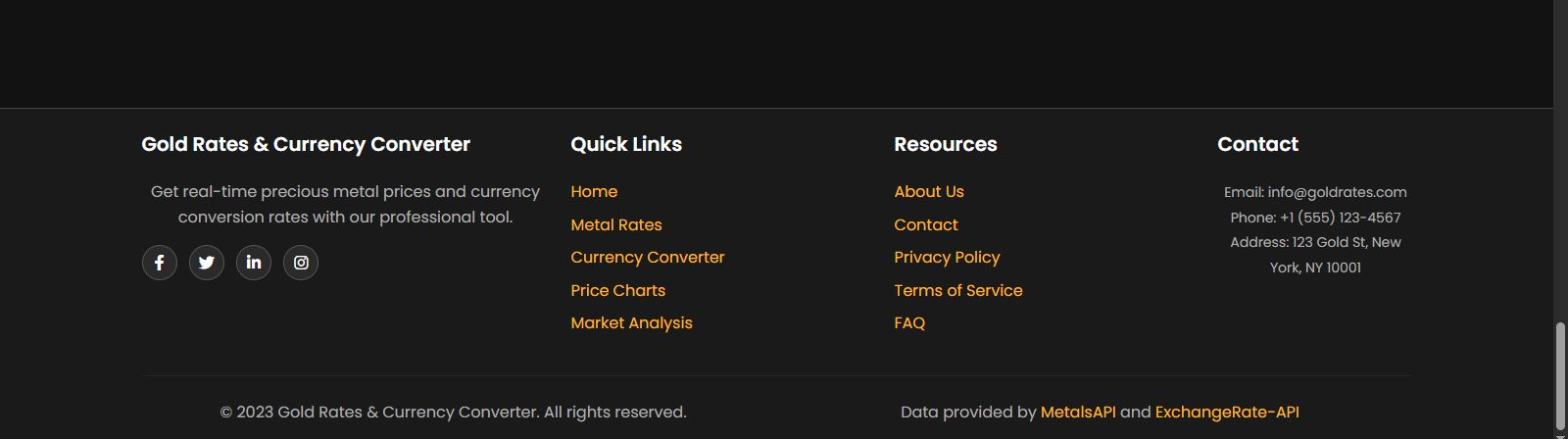This screenshot has width=1568, height=439.
Task: Follow the ExchangeRate-API link
Action: 1227,413
